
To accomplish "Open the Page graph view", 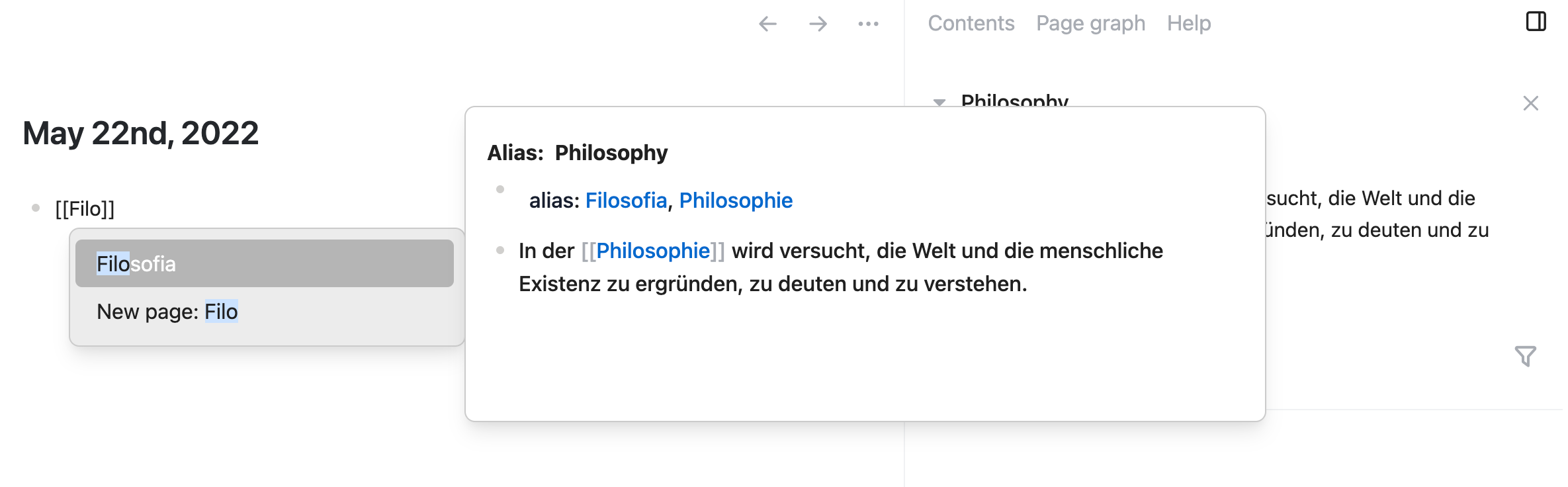I will 1090,23.
